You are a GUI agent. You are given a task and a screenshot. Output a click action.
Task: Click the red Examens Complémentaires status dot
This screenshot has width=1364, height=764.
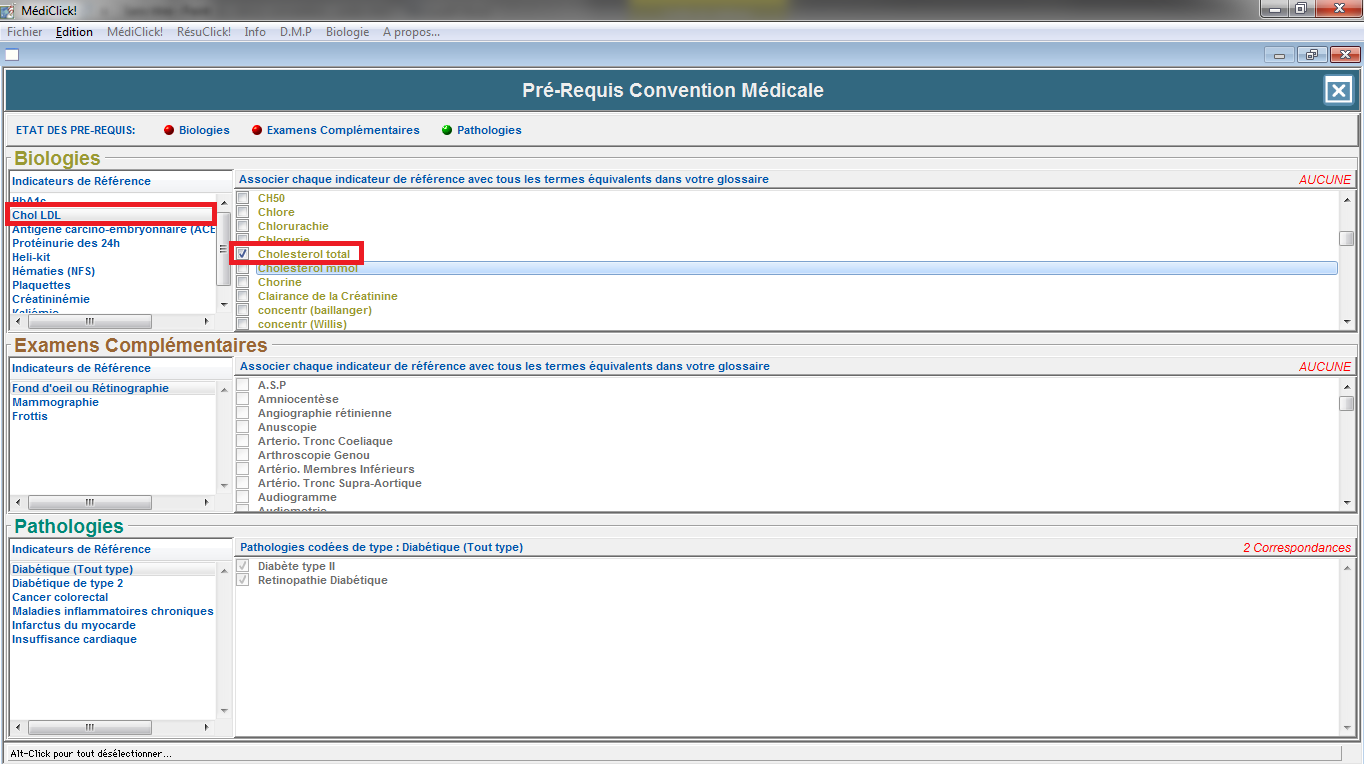(x=257, y=130)
